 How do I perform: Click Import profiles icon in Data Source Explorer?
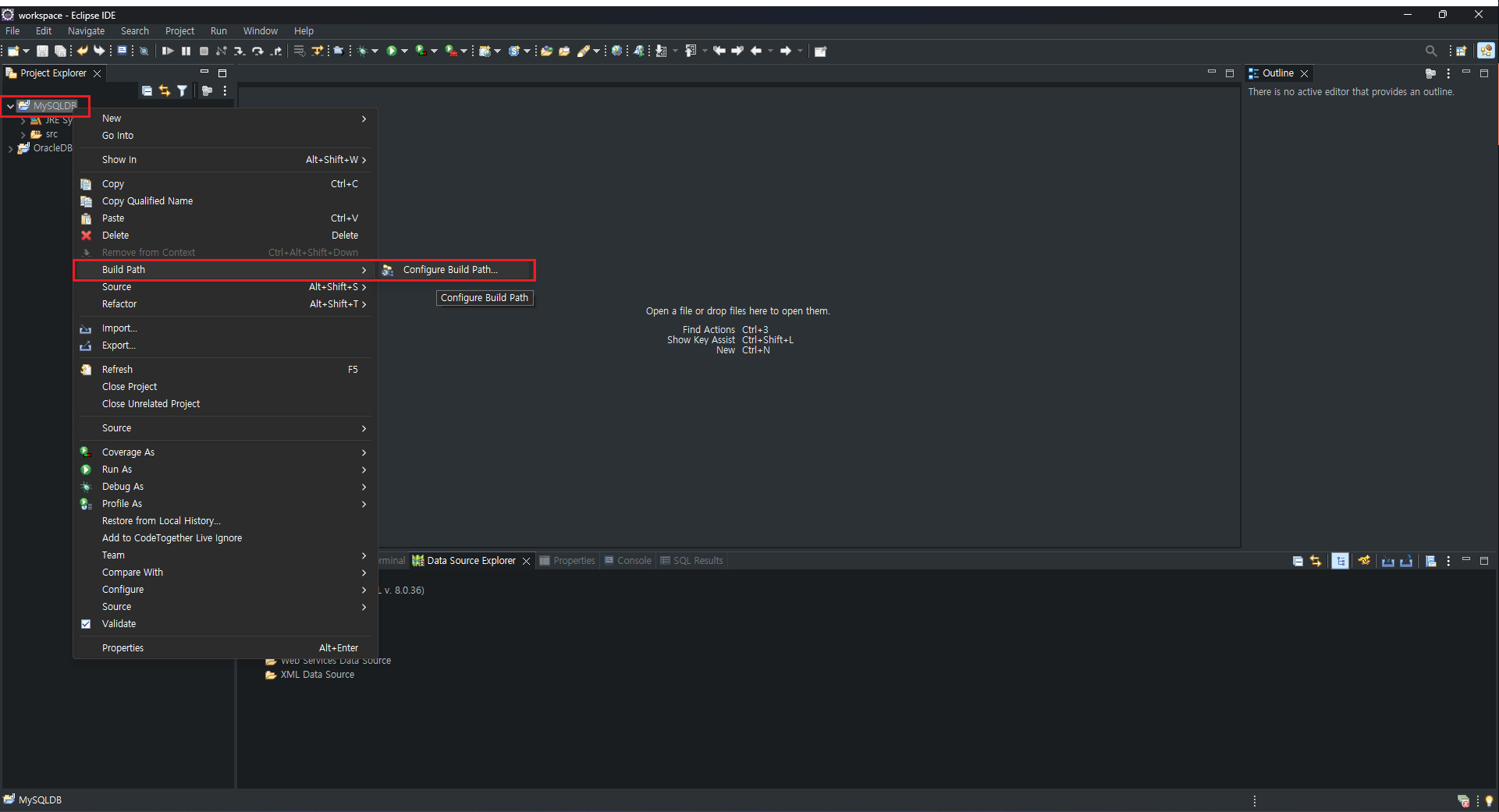click(1388, 561)
